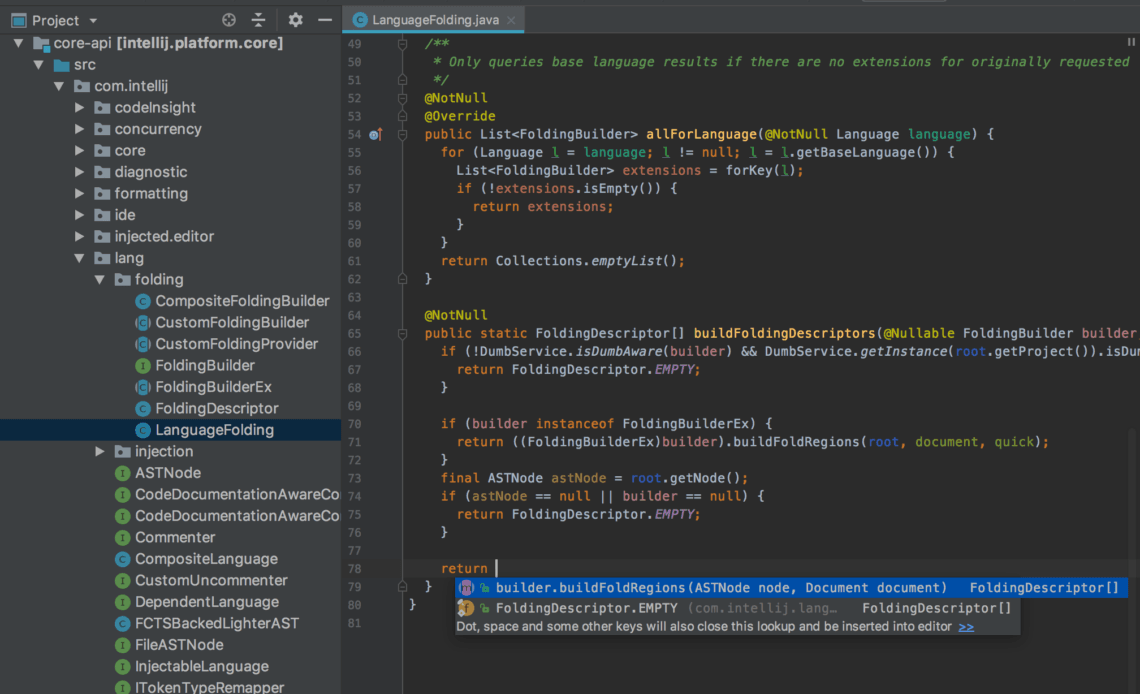Click buildFoldingDescriptors method name in editor
The image size is (1140, 694).
tap(784, 334)
